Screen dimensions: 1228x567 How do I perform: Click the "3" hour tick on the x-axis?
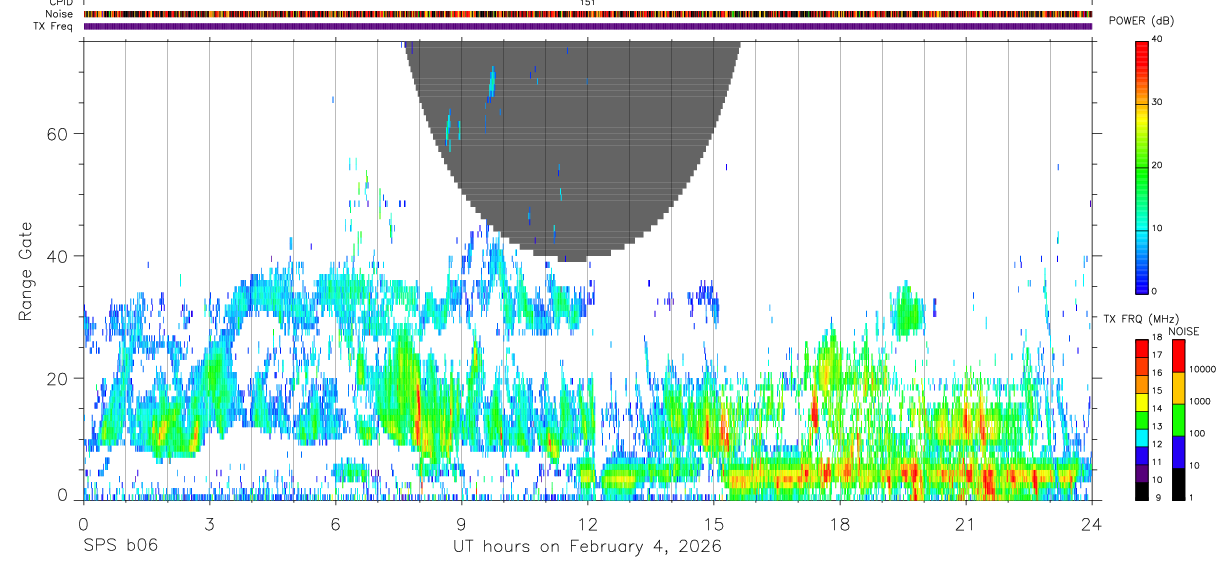pos(209,523)
